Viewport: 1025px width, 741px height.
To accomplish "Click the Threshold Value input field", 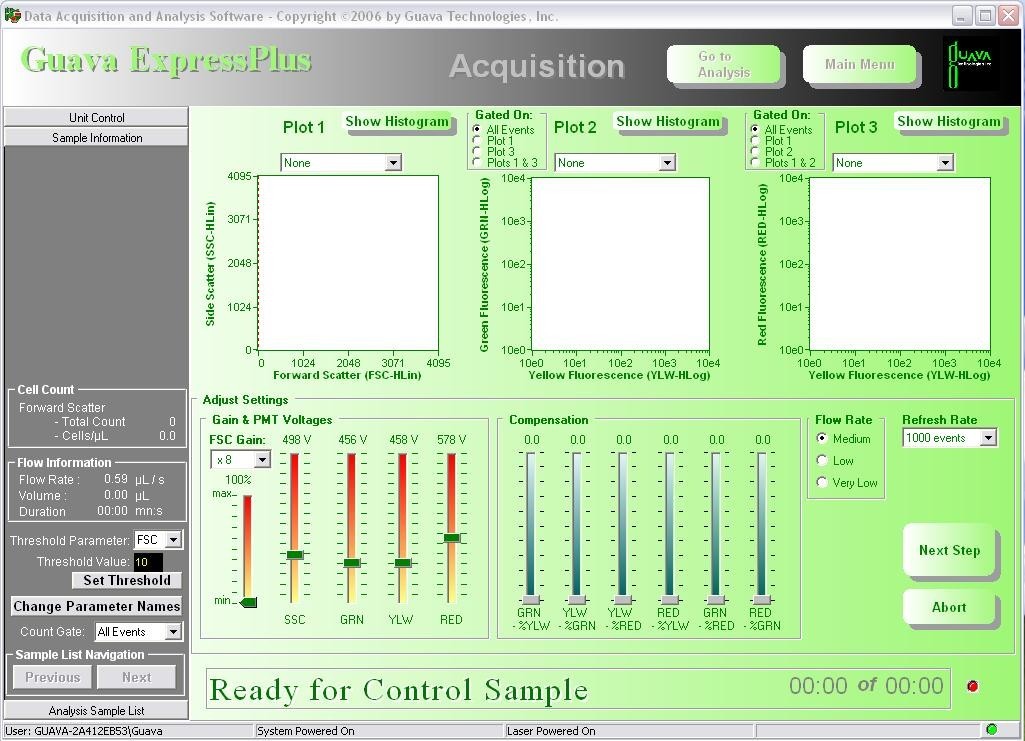I will point(148,562).
